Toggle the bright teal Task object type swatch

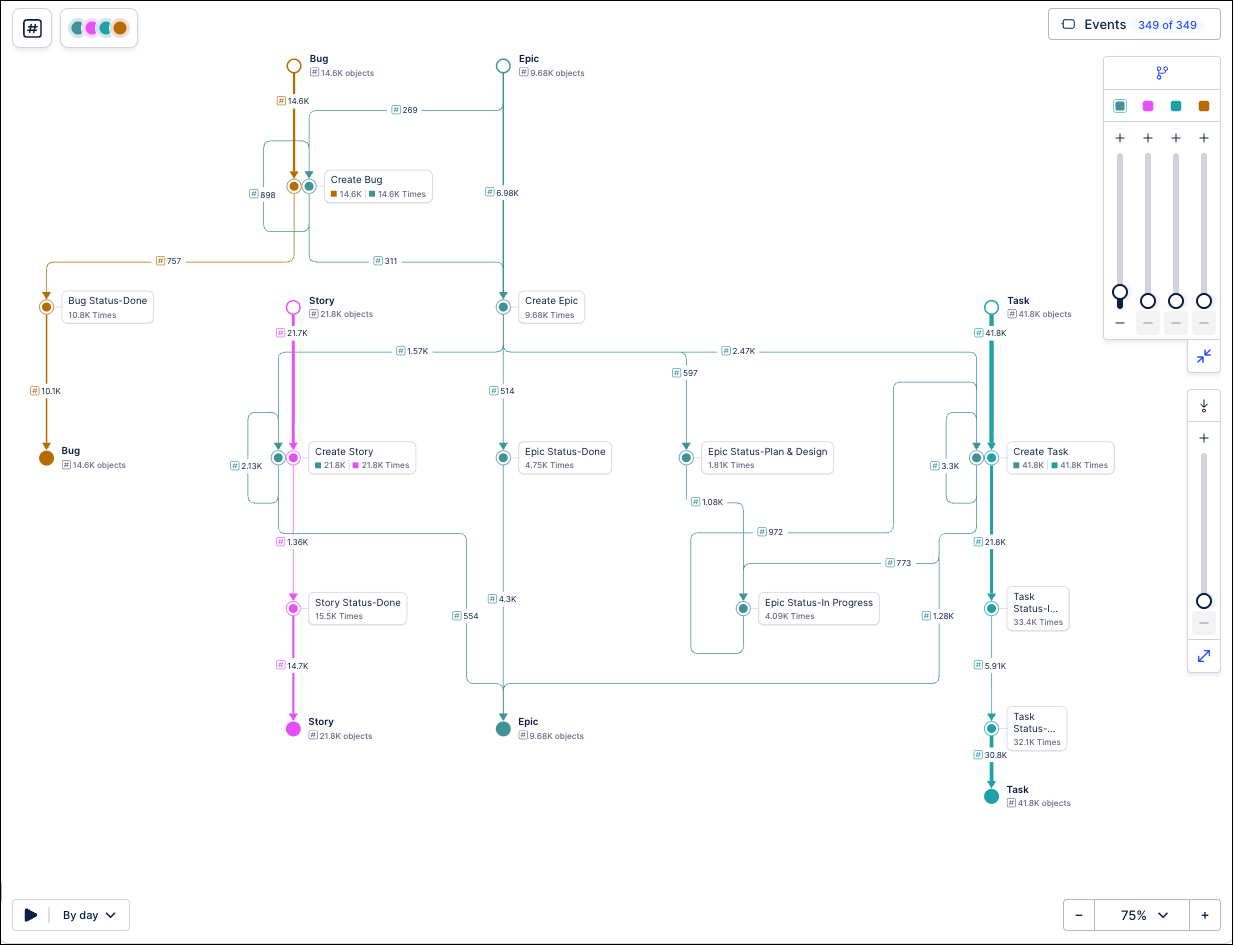(x=1176, y=106)
